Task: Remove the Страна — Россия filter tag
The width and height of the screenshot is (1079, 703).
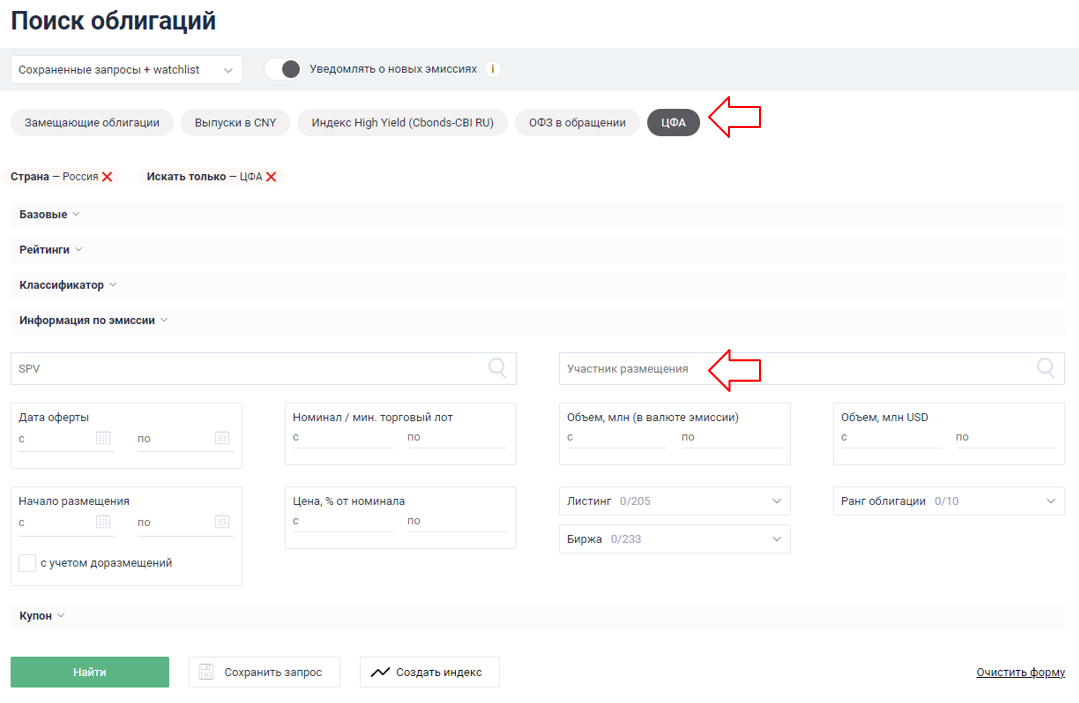Action: pos(107,177)
